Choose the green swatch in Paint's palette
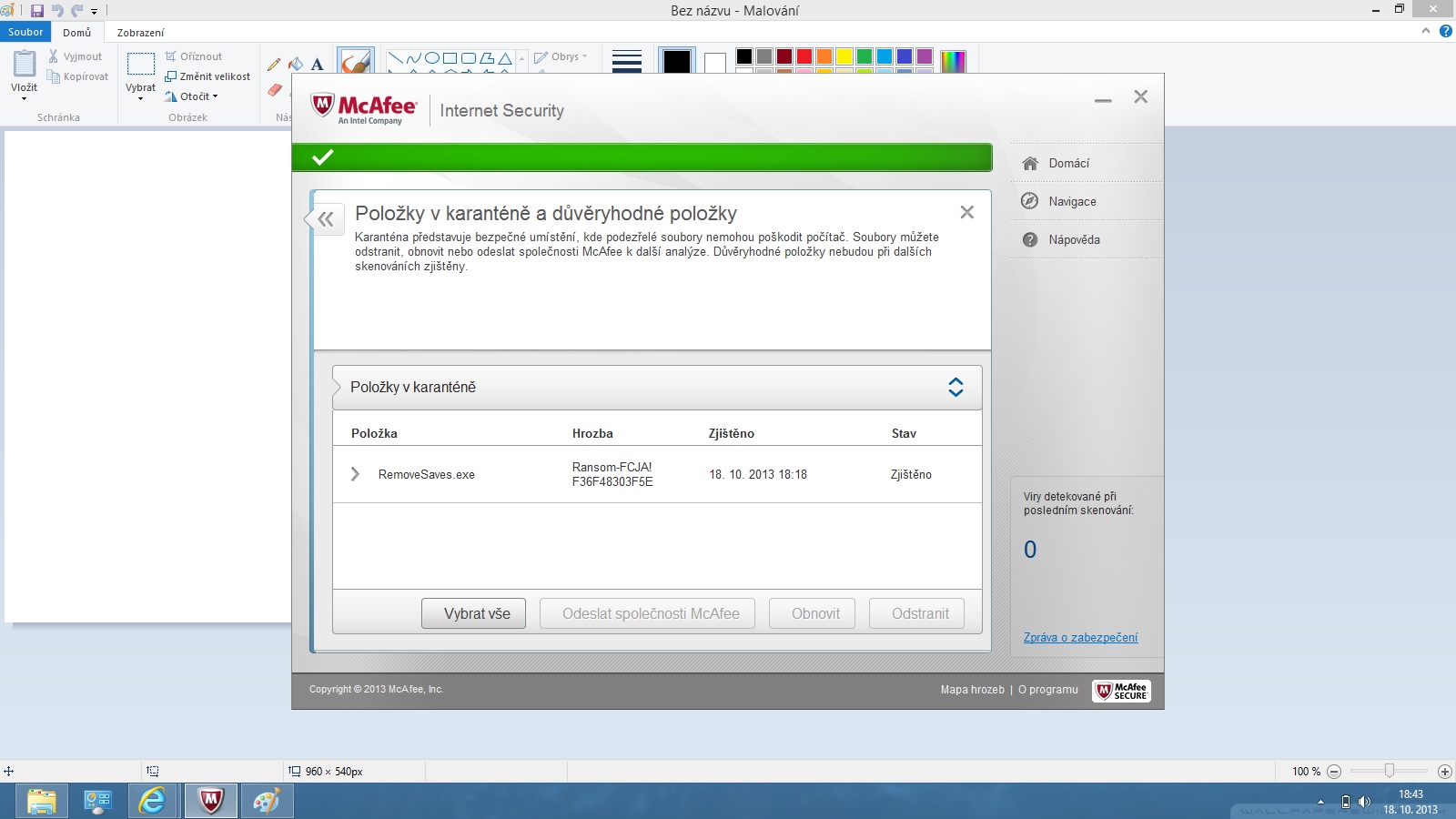This screenshot has height=819, width=1456. point(864,56)
